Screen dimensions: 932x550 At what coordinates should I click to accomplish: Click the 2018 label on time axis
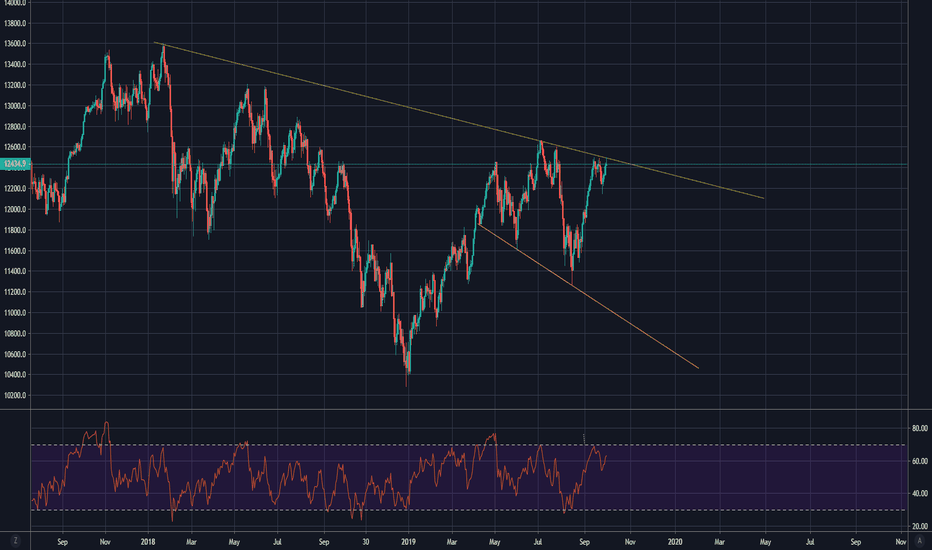coord(148,542)
